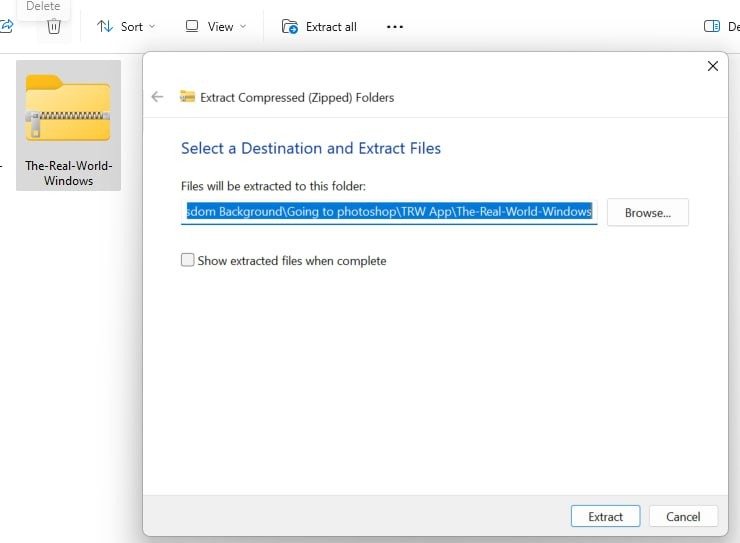
Task: Click the zipped folder icon in dialog title
Action: coord(187,97)
